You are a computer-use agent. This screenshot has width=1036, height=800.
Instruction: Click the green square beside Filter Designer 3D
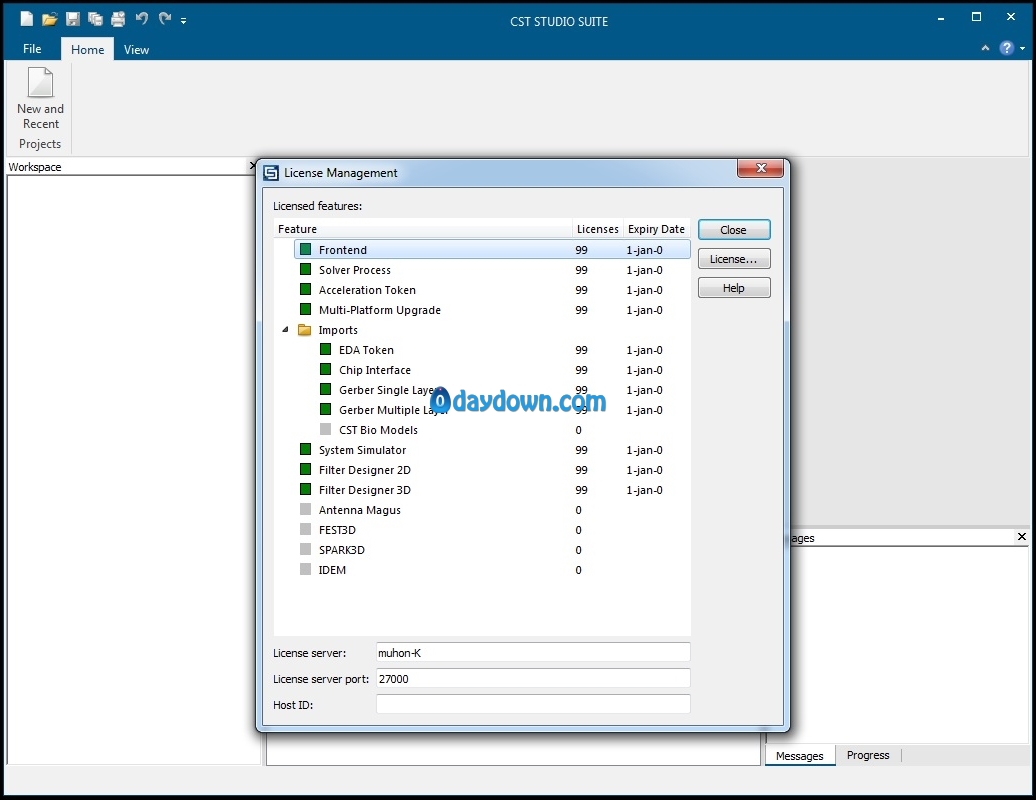305,489
